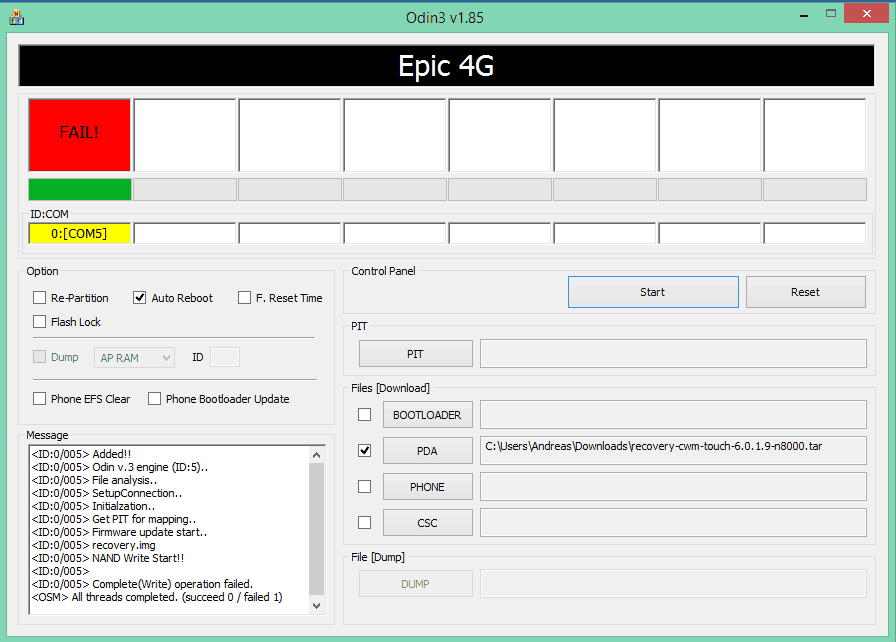Click the PIT file path field

pos(673,354)
